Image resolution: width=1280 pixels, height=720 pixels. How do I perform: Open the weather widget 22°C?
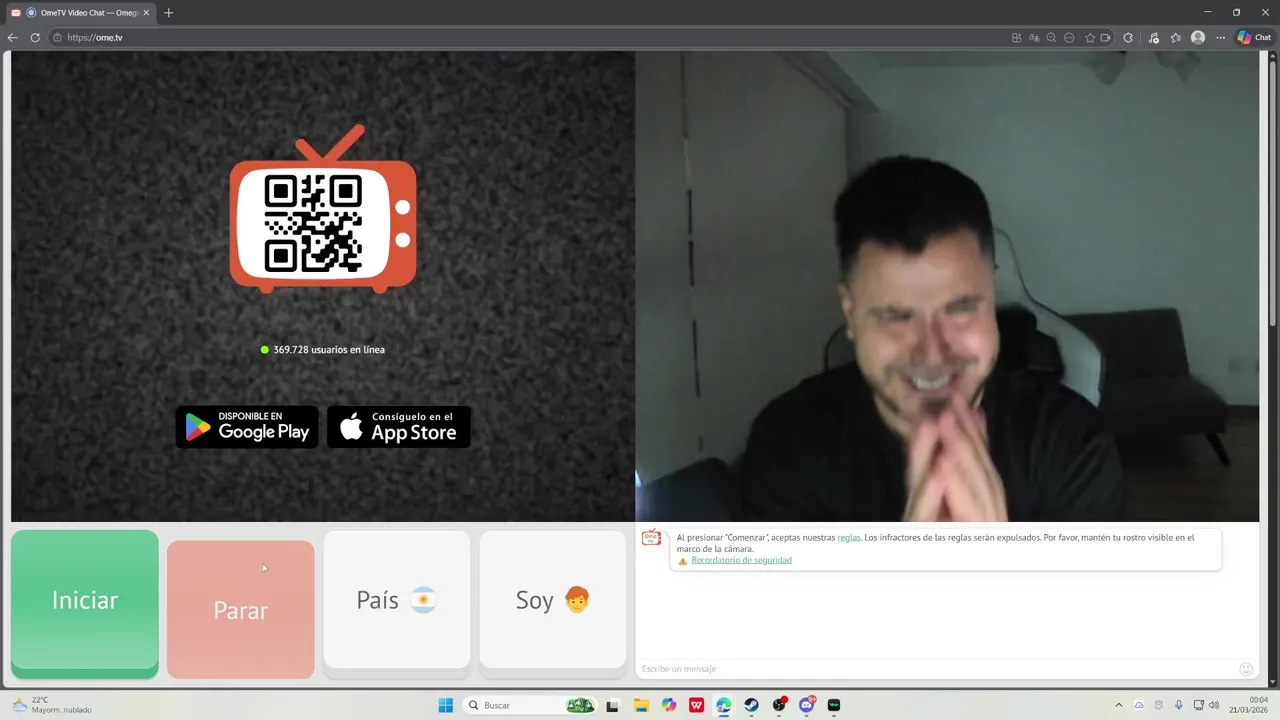tap(52, 705)
